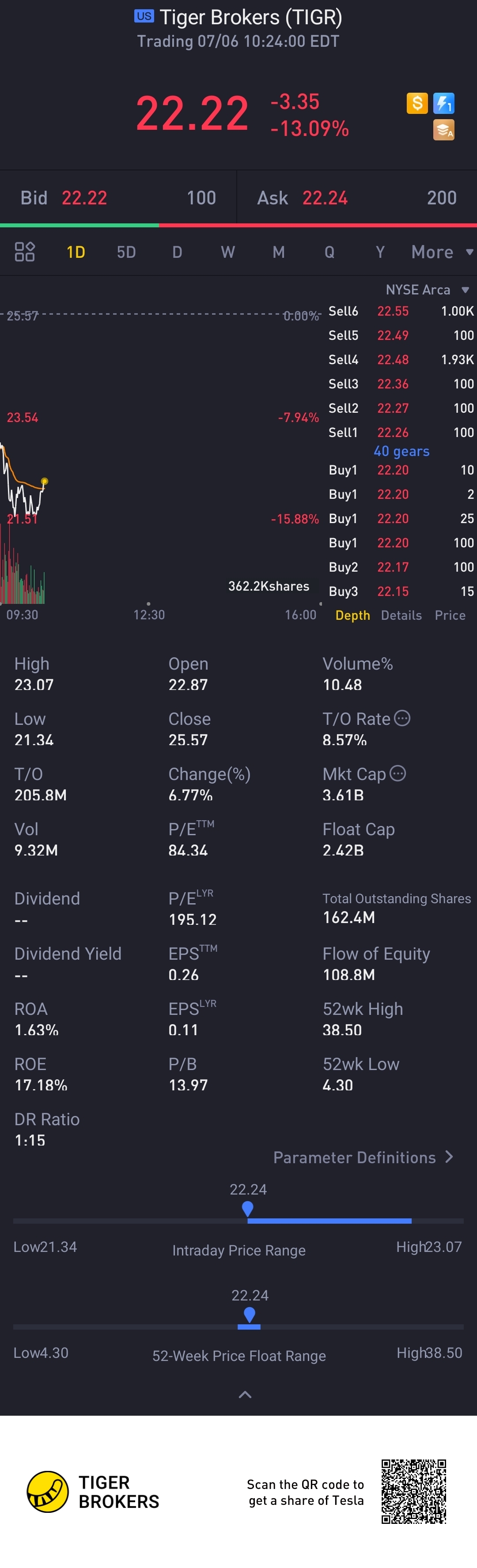Image resolution: width=477 pixels, height=1568 pixels.
Task: Open the NYSE Arca exchange dropdown
Action: pos(428,290)
